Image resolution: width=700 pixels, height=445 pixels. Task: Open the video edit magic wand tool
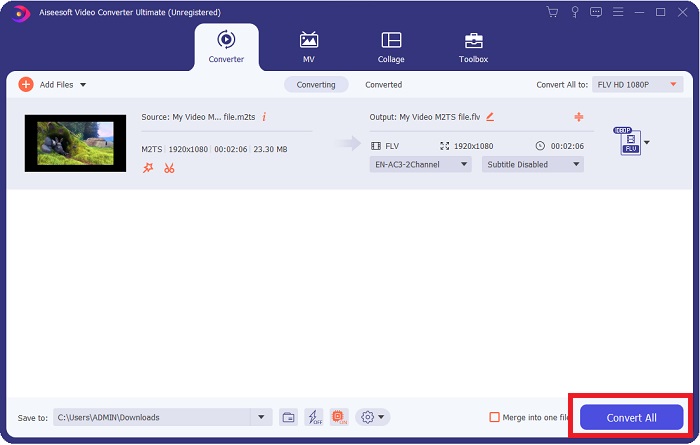point(148,167)
